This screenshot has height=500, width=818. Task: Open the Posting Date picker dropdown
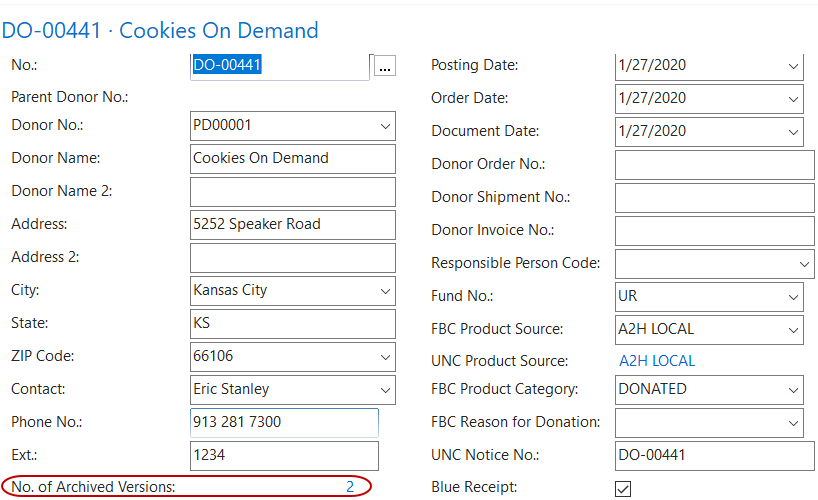tap(793, 66)
